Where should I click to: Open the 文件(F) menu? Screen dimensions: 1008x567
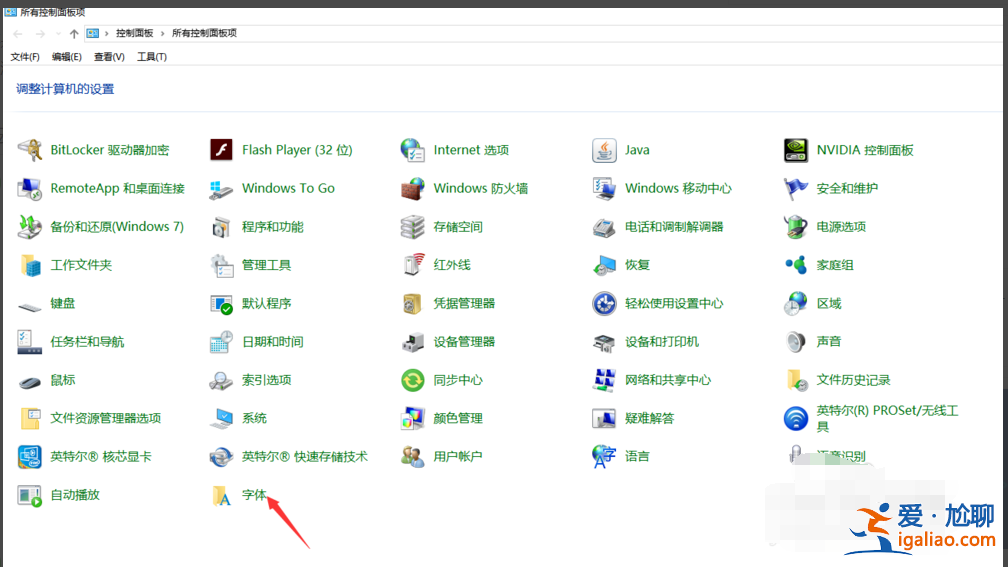click(x=25, y=57)
